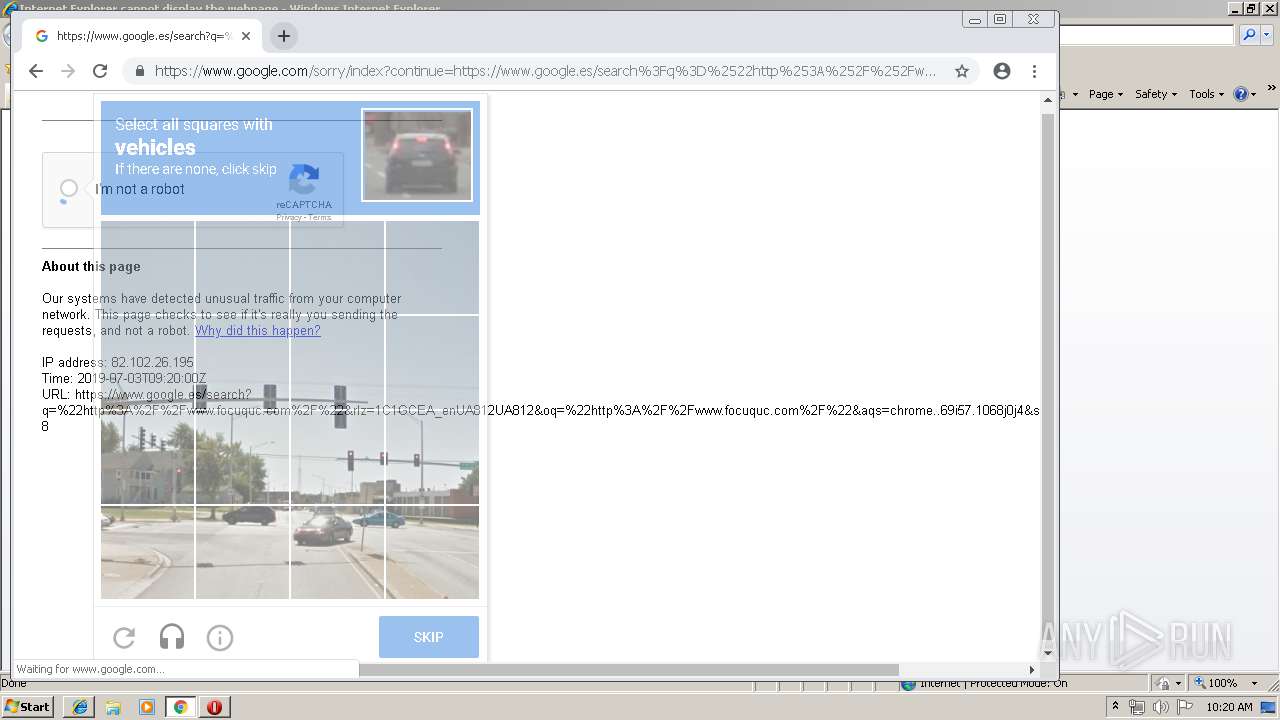Expand IE search provider dropdown

tap(1266, 35)
